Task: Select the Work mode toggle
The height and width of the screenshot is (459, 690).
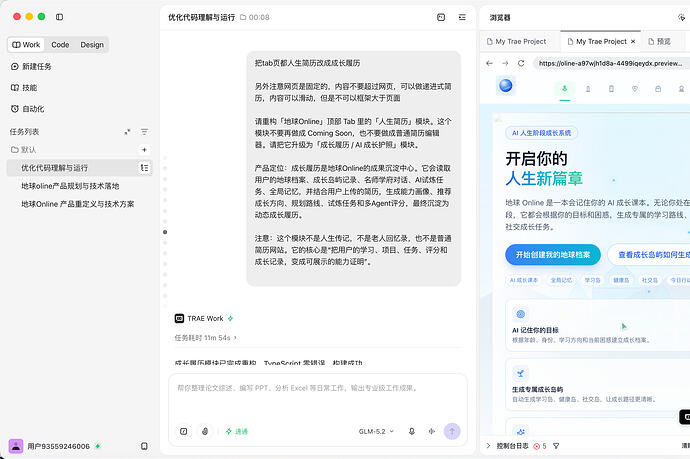Action: pos(26,45)
